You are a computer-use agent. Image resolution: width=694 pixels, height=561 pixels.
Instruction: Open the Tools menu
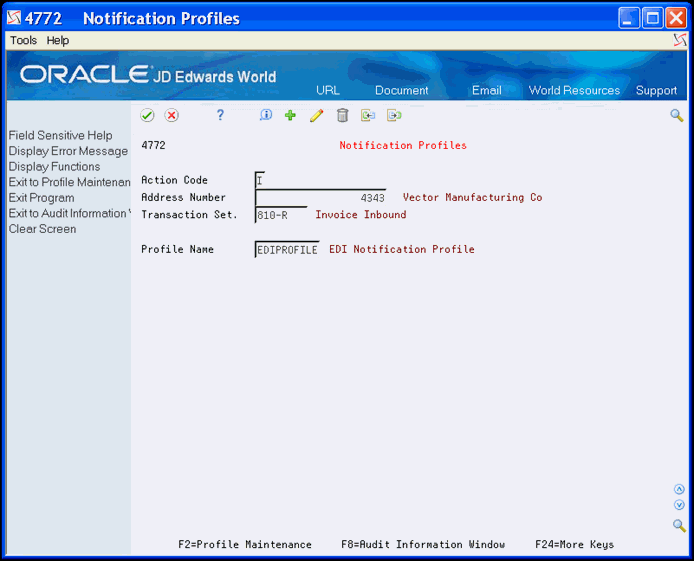point(23,40)
